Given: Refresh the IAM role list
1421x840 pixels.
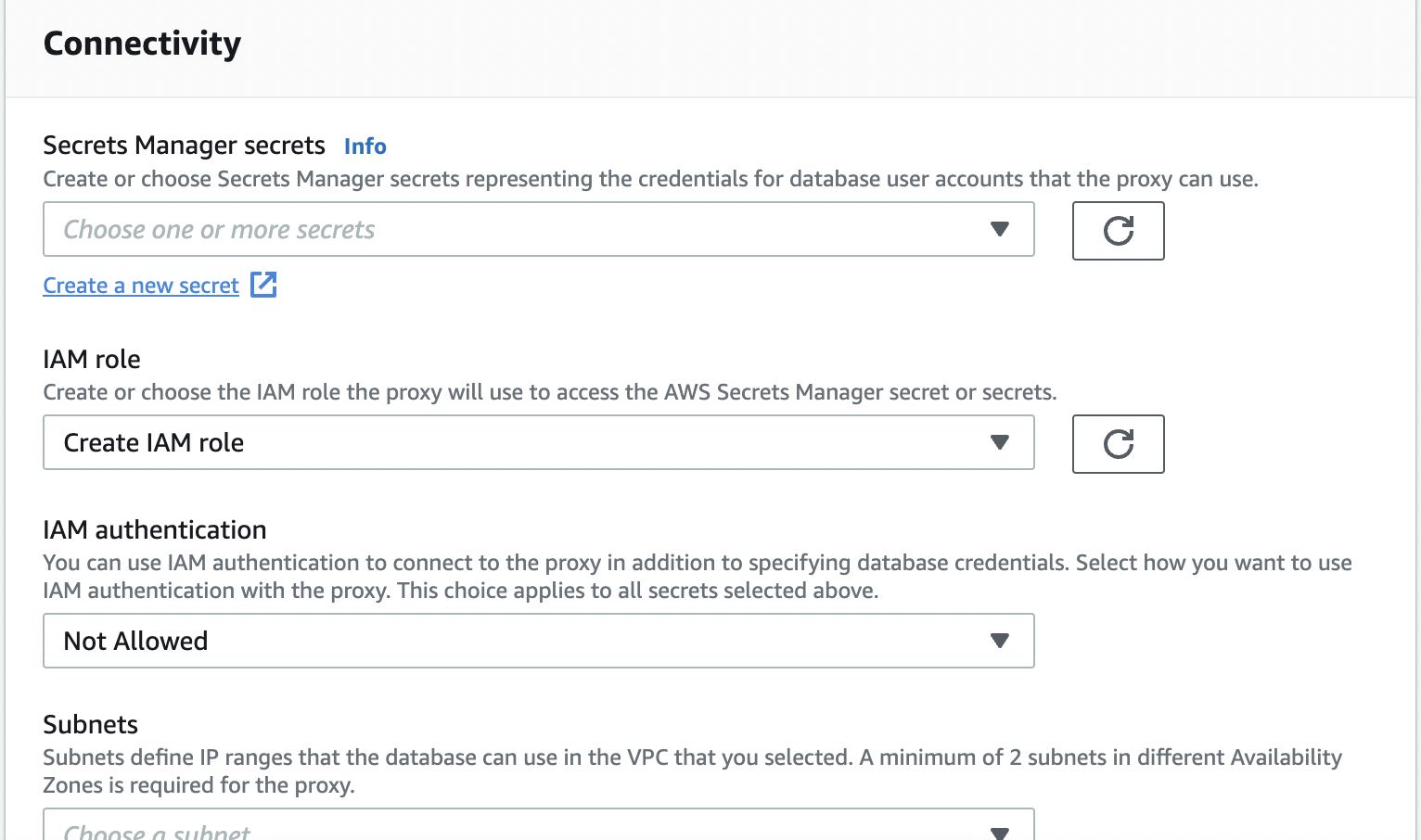Looking at the screenshot, I should coord(1118,444).
